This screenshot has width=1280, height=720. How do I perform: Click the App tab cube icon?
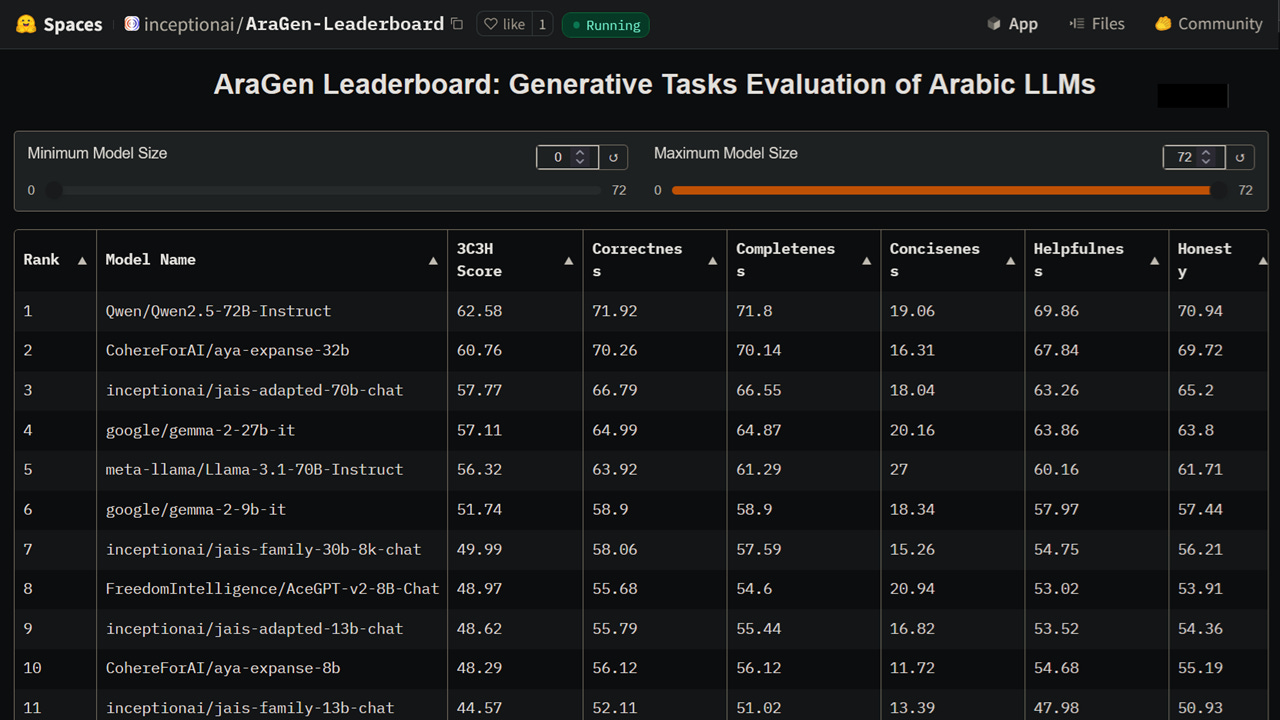pyautogui.click(x=993, y=24)
